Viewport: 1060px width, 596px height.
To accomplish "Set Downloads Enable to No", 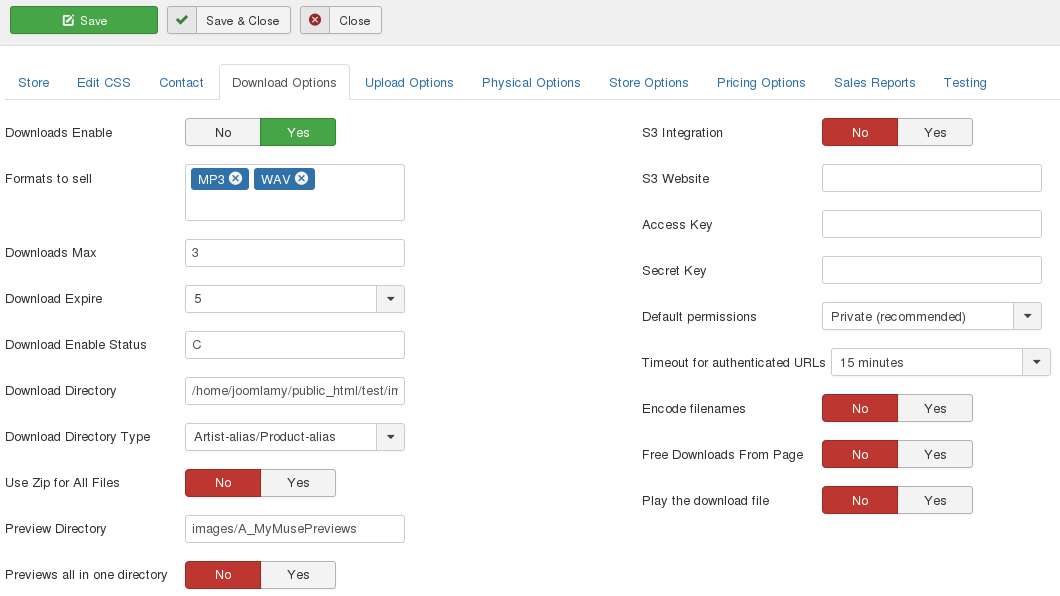I will [223, 132].
